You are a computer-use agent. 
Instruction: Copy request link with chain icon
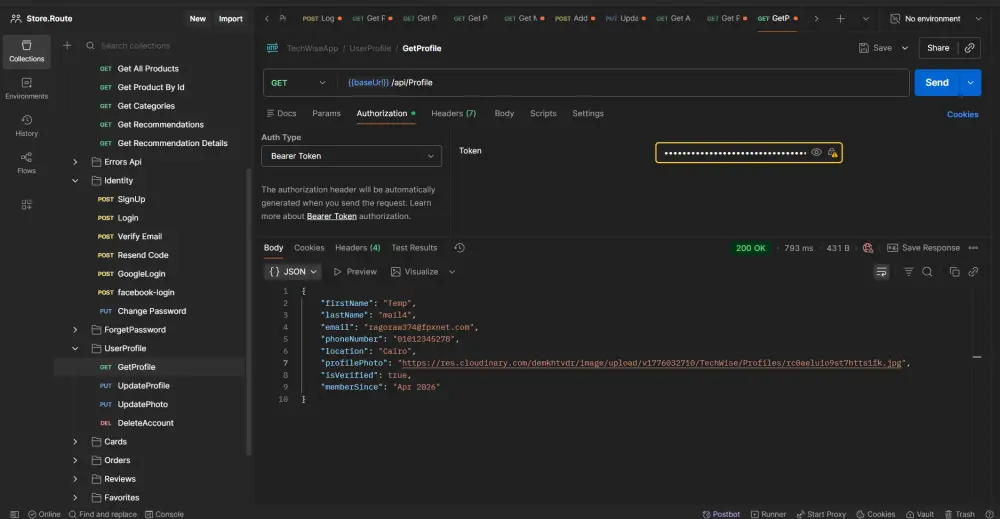coord(969,48)
